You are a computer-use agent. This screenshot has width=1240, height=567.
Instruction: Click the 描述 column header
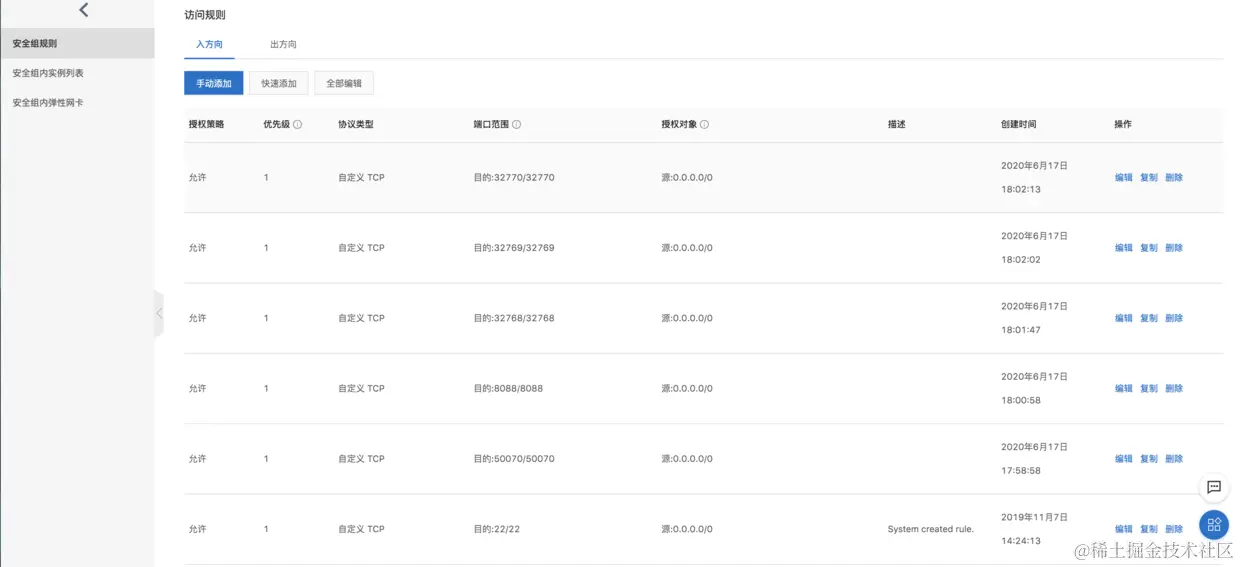896,125
